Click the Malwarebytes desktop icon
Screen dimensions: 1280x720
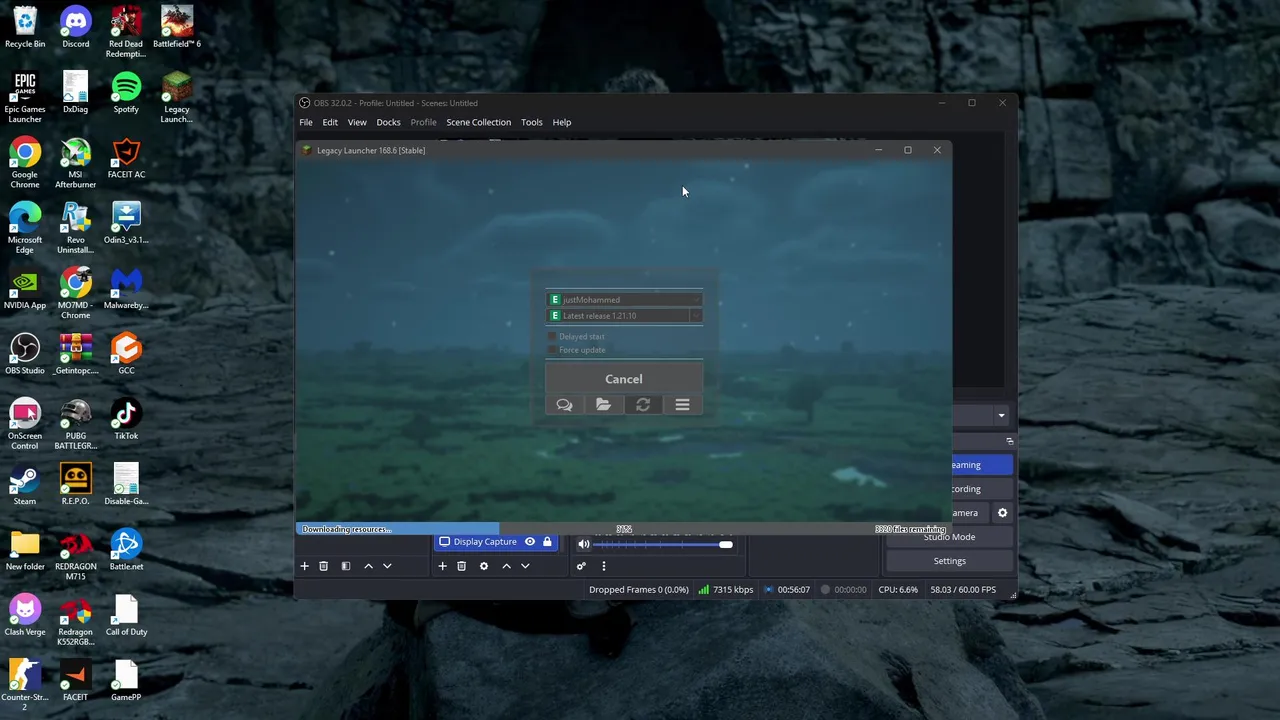pyautogui.click(x=126, y=289)
